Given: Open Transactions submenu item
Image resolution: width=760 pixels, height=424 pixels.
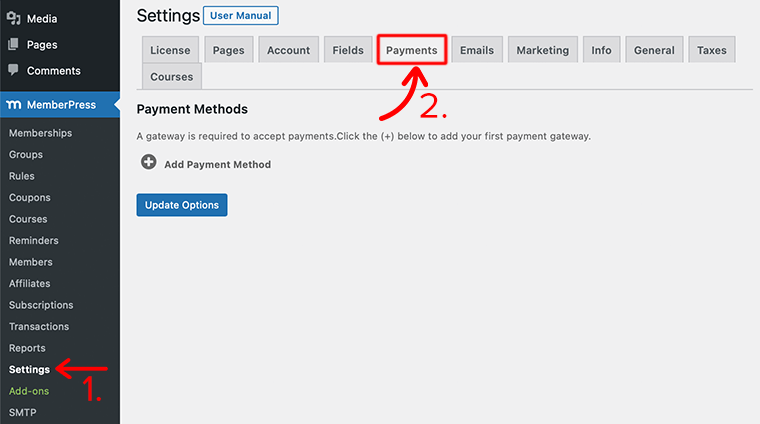Looking at the screenshot, I should [x=39, y=327].
